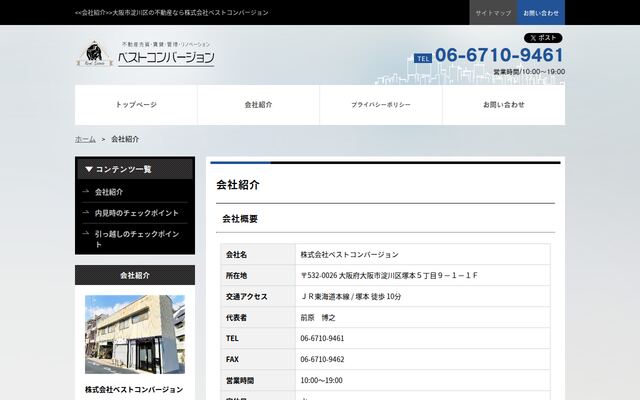Click the 所在地 row label
Image resolution: width=640 pixels, height=400 pixels.
click(236, 276)
